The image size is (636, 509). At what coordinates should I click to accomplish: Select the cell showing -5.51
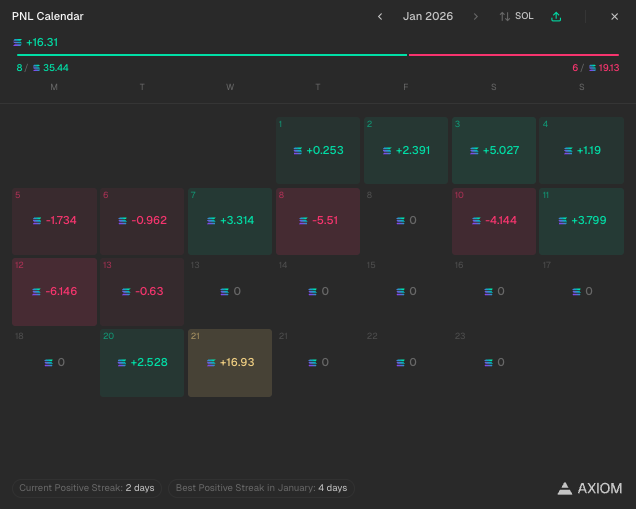click(318, 221)
